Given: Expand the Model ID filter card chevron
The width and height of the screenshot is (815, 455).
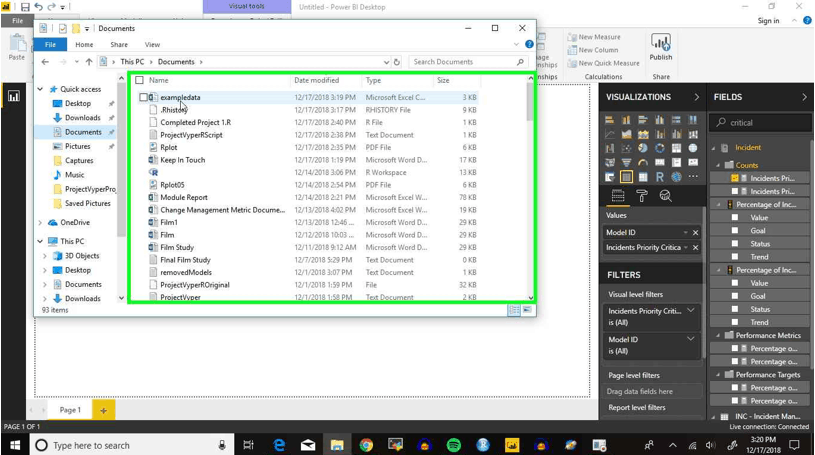Looking at the screenshot, I should coord(691,339).
